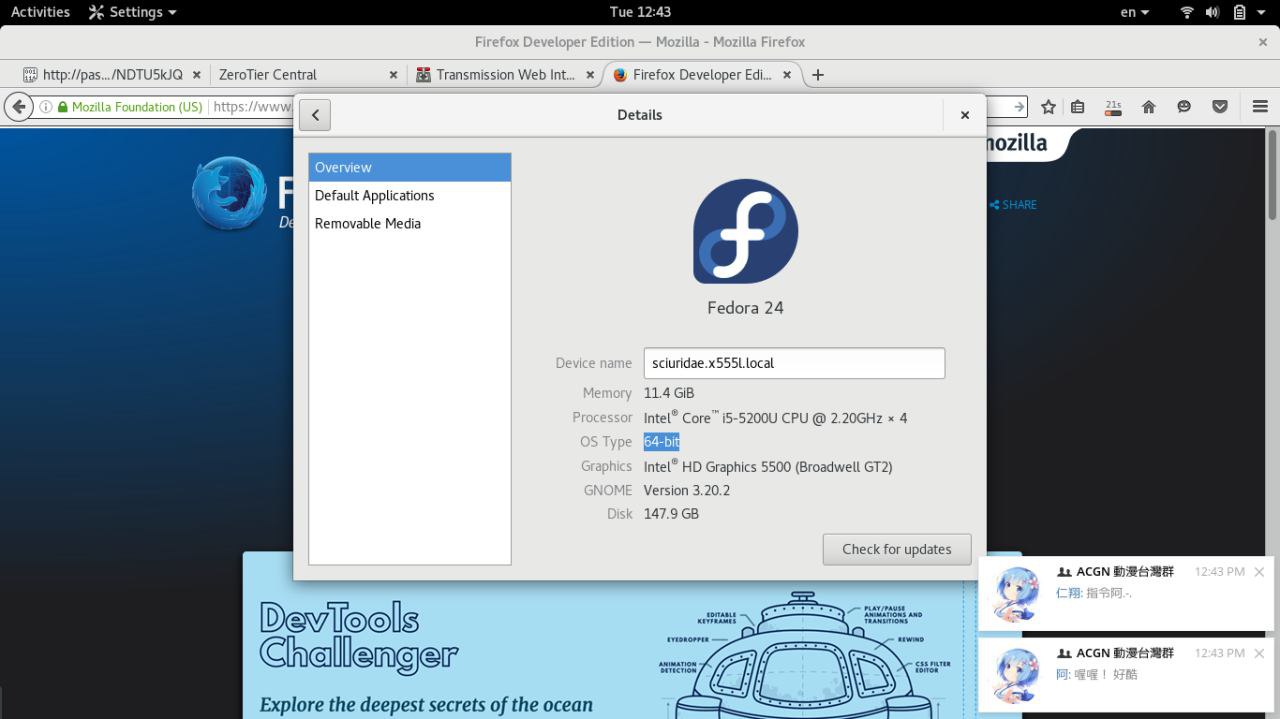The width and height of the screenshot is (1280, 719).
Task: Click the Firefox home icon
Action: [1149, 107]
